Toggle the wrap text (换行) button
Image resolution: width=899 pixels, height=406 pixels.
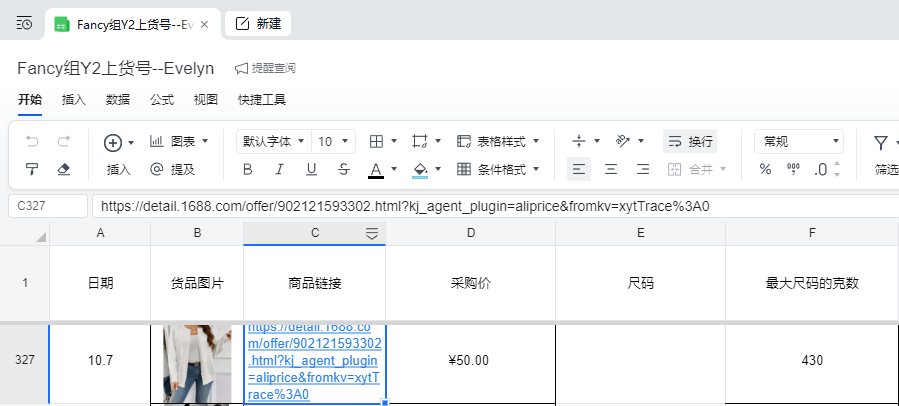[x=689, y=142]
